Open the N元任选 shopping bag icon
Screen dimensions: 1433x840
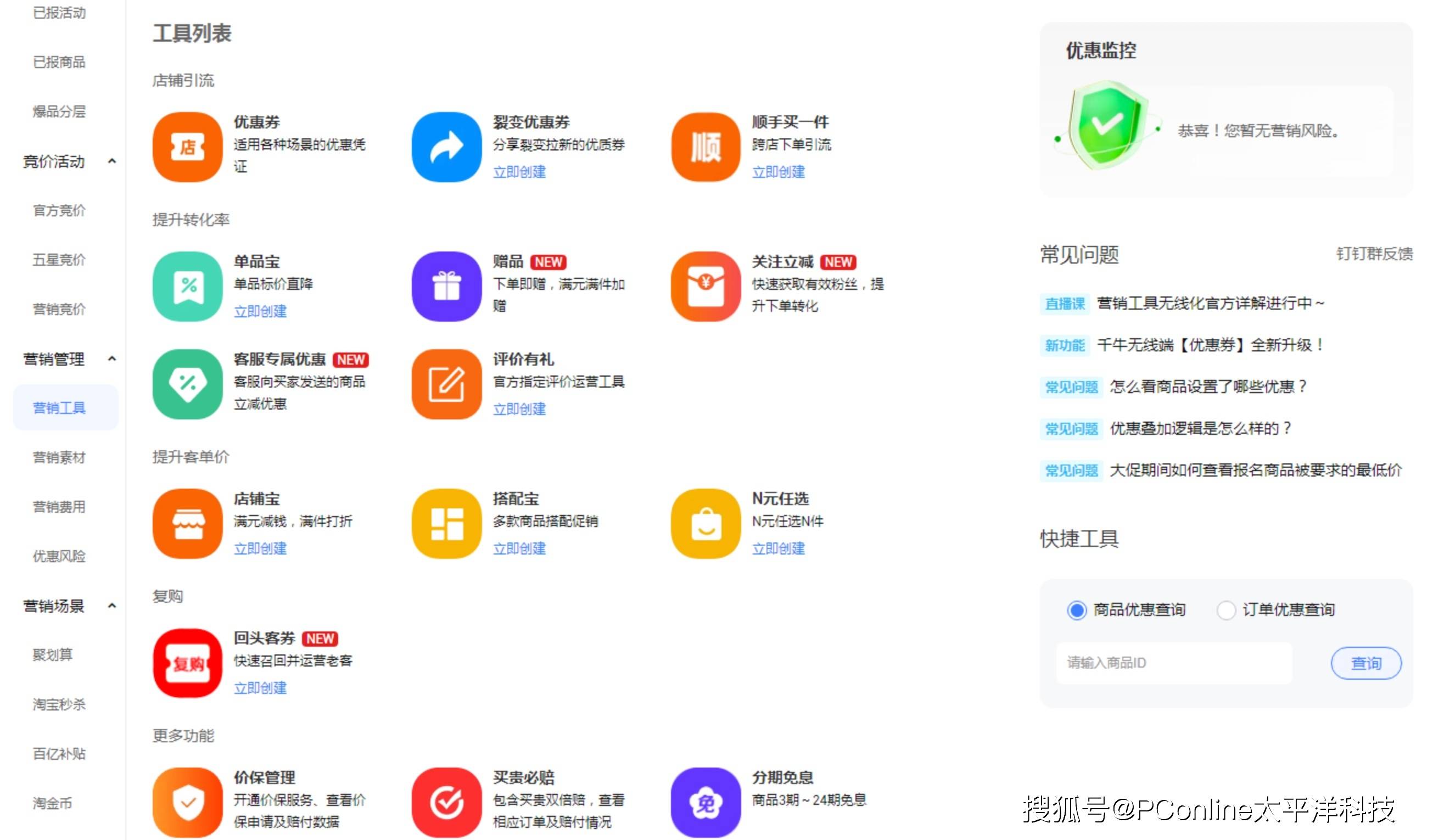pos(706,523)
